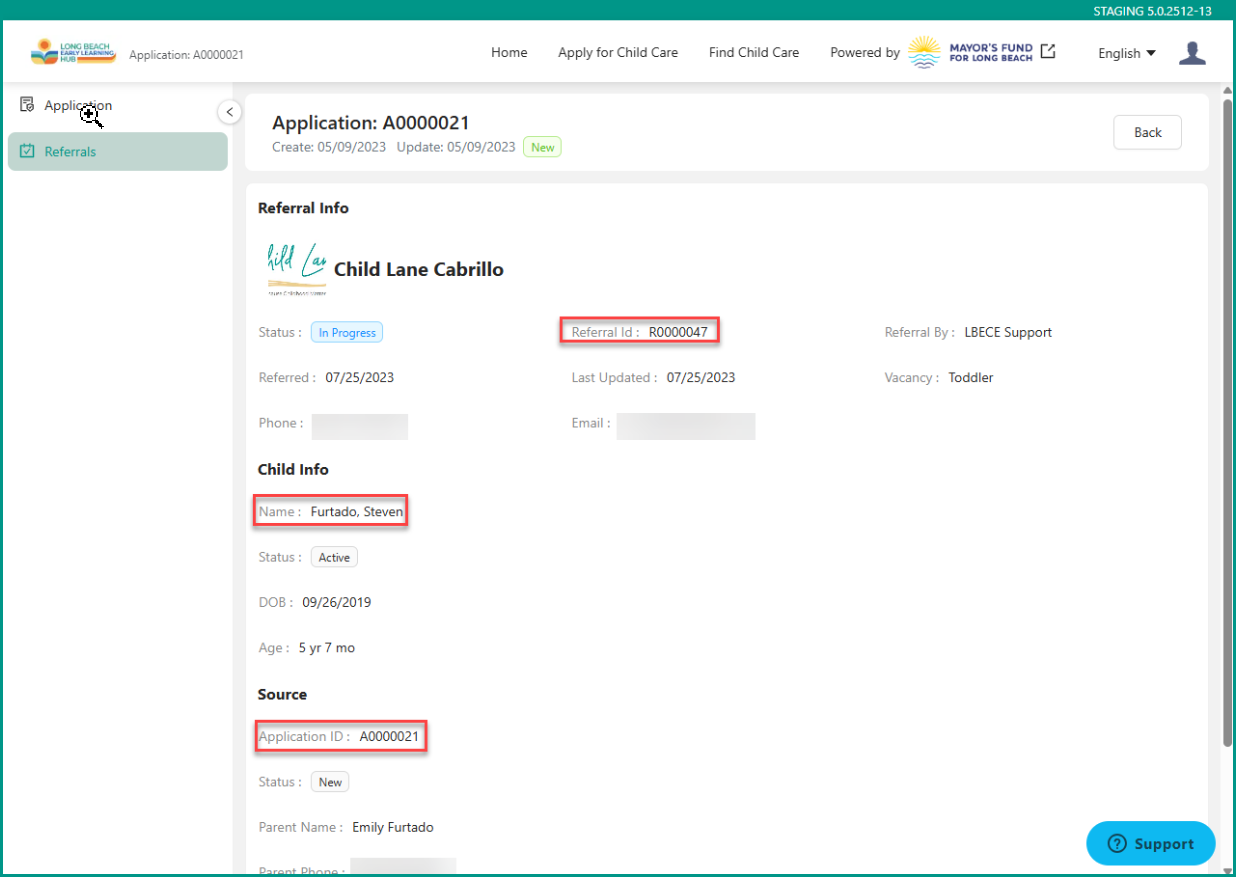The height and width of the screenshot is (877, 1236).
Task: Go to the Home menu item
Action: click(509, 53)
